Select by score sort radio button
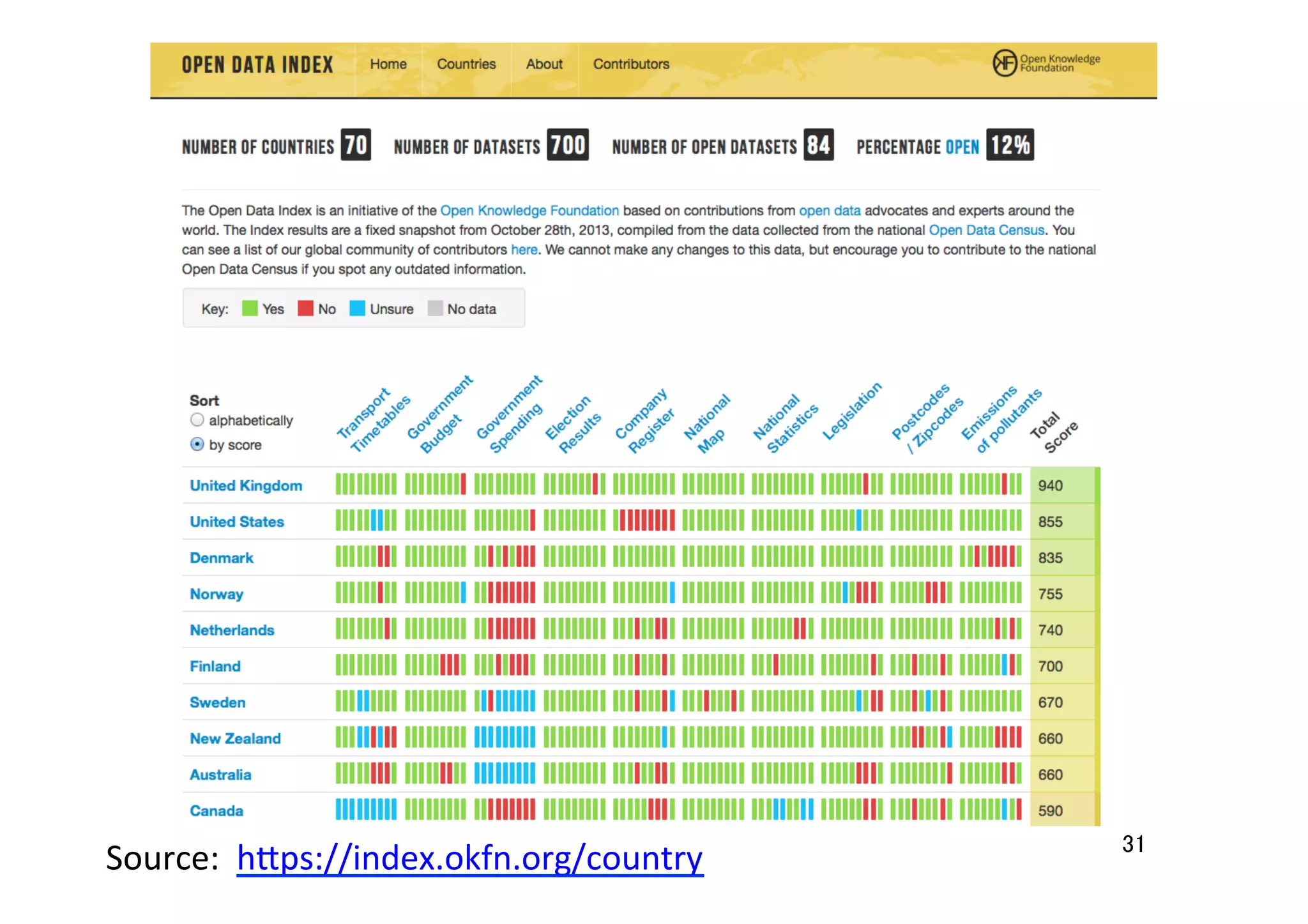Image resolution: width=1308 pixels, height=924 pixels. (x=197, y=444)
